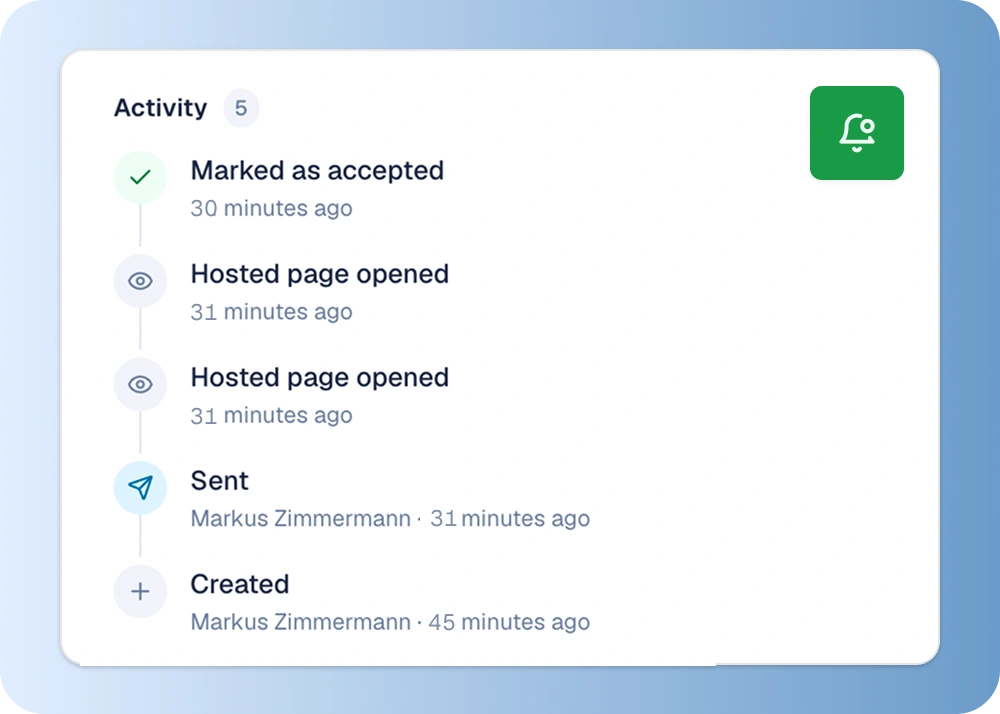This screenshot has width=1000, height=714.
Task: Click the eye icon directly below the checkmark
Action: coord(140,280)
